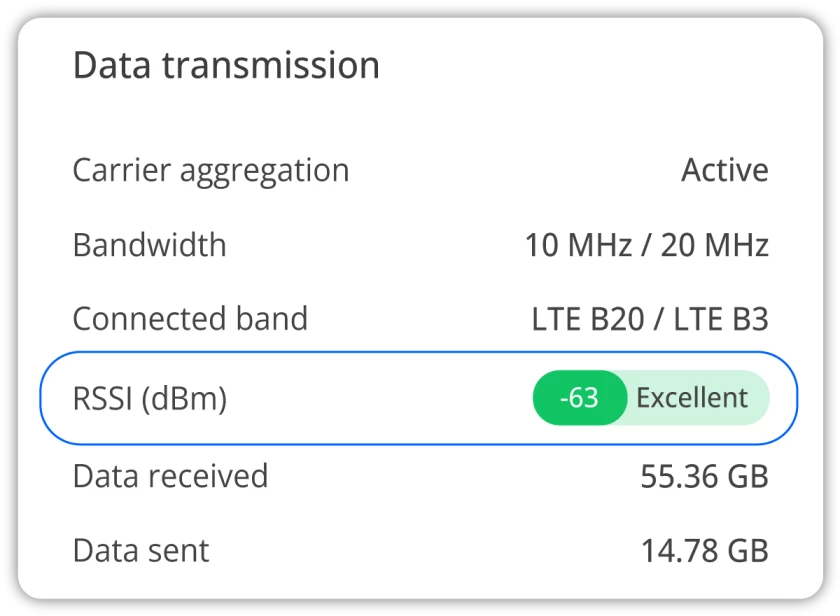This screenshot has width=840, height=616.
Task: Click the slash between the LTE bands
Action: [657, 320]
